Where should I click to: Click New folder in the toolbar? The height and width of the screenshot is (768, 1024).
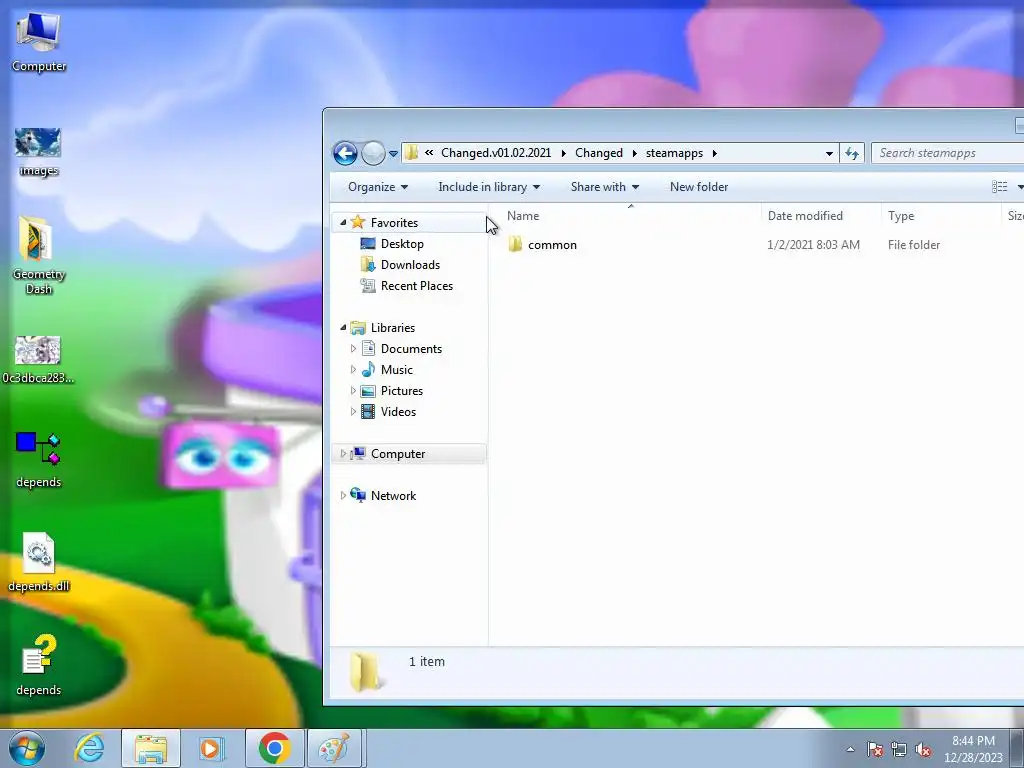point(699,187)
